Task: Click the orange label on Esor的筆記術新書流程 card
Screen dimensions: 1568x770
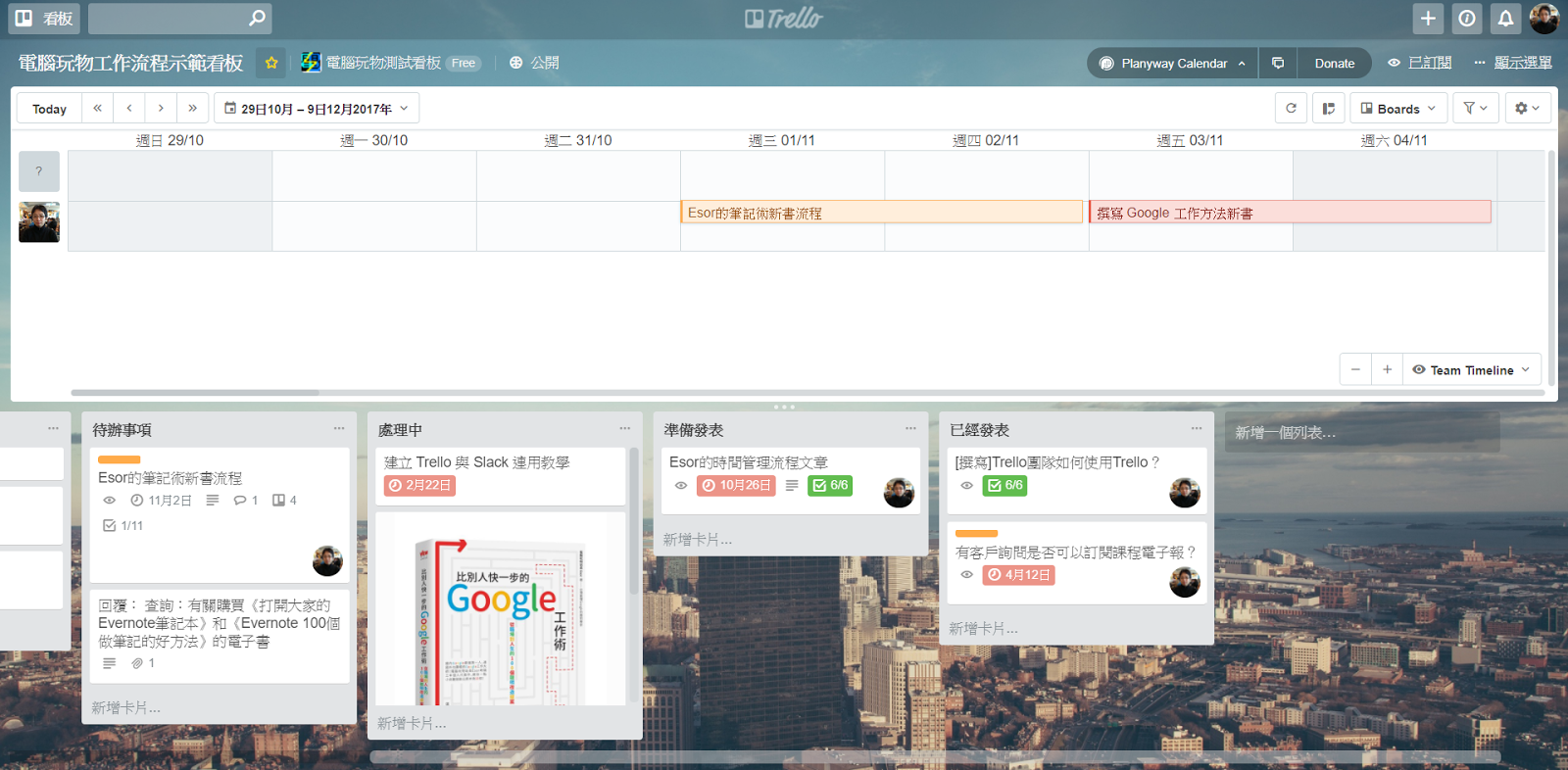Action: pyautogui.click(x=120, y=459)
